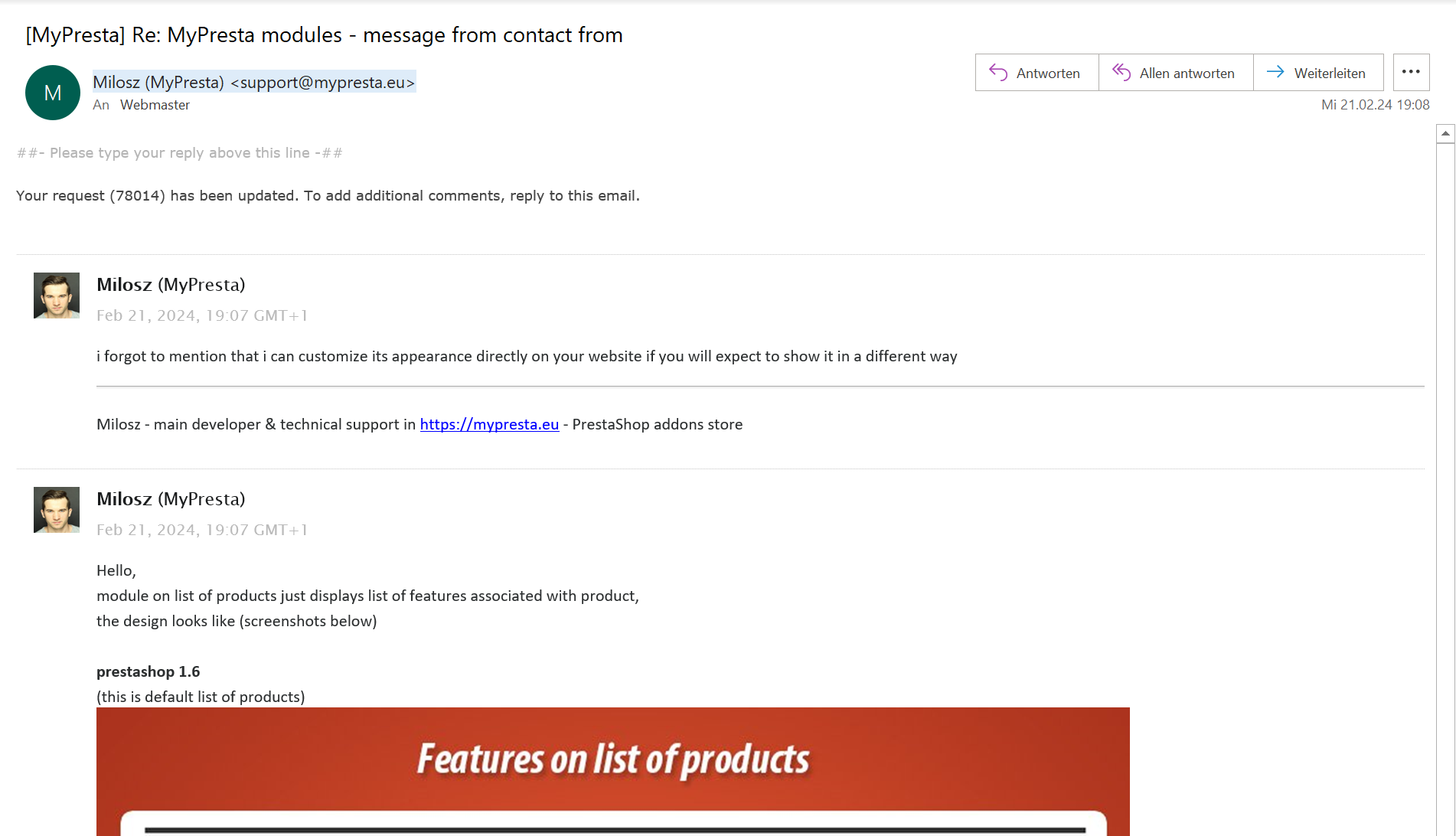Click the recipient name Webmaster
The width and height of the screenshot is (1456, 836).
coord(155,105)
